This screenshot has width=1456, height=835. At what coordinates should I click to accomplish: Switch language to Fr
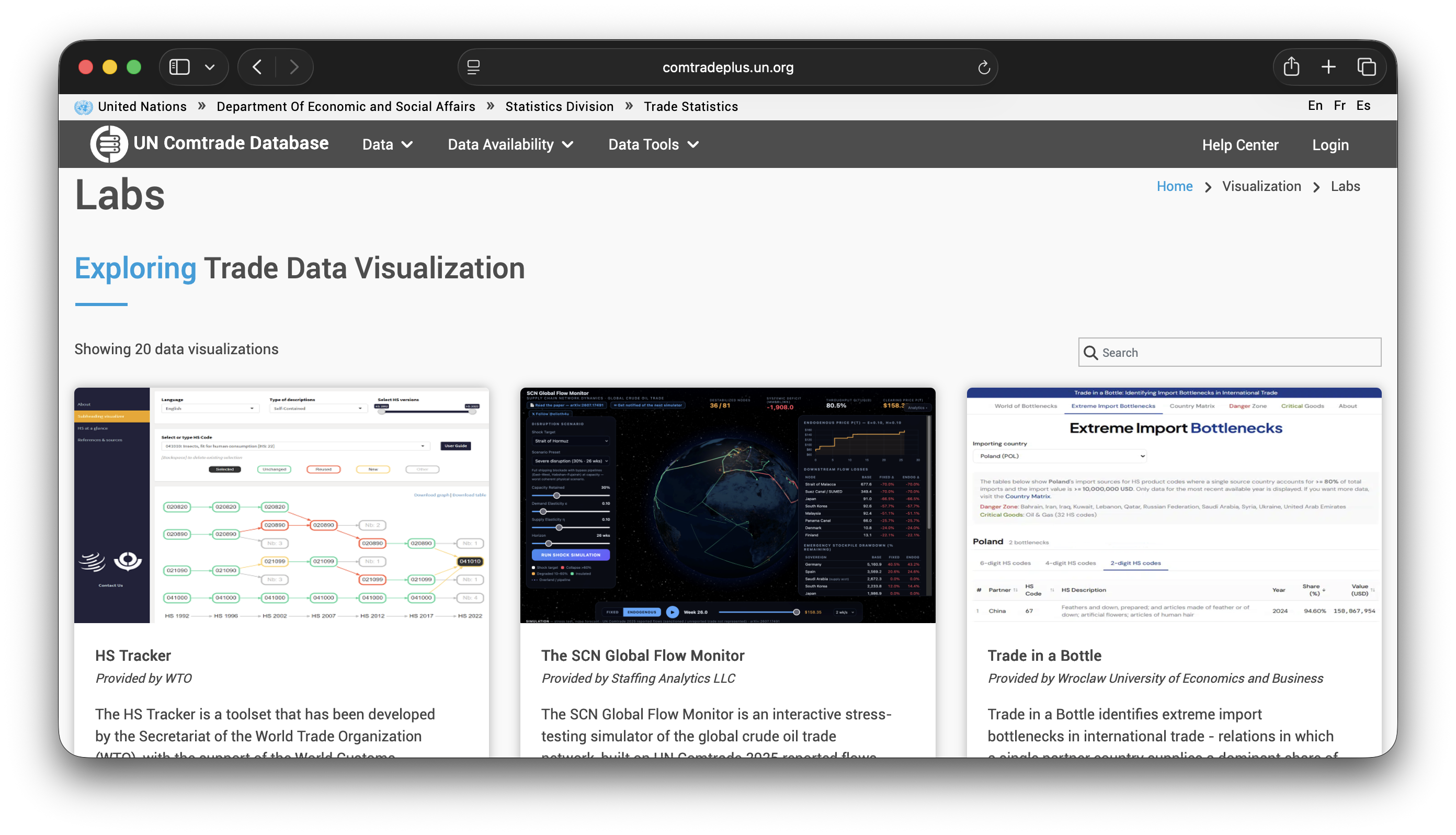(x=1339, y=106)
